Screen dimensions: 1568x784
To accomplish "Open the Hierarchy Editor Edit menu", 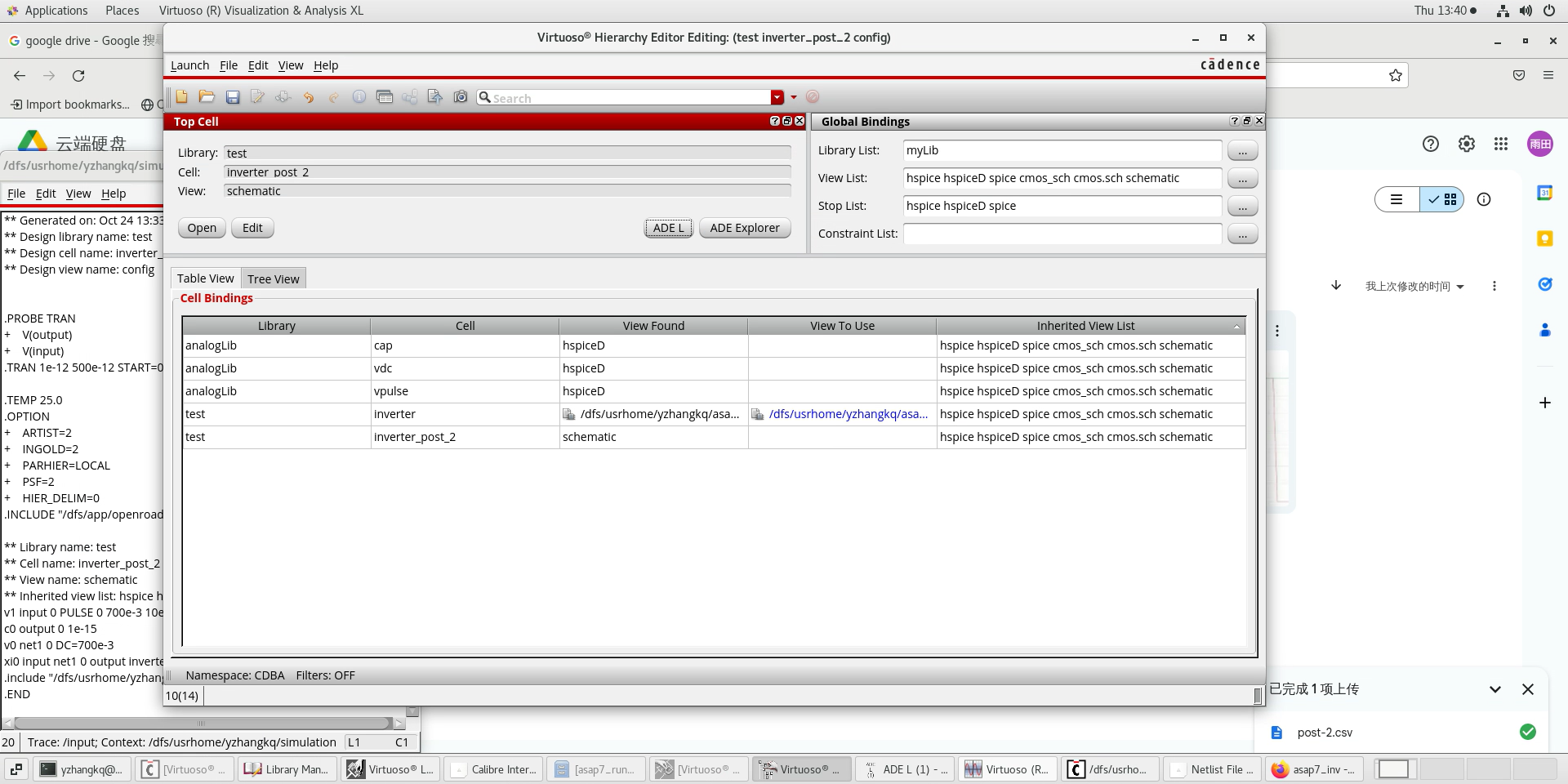I will click(x=258, y=65).
